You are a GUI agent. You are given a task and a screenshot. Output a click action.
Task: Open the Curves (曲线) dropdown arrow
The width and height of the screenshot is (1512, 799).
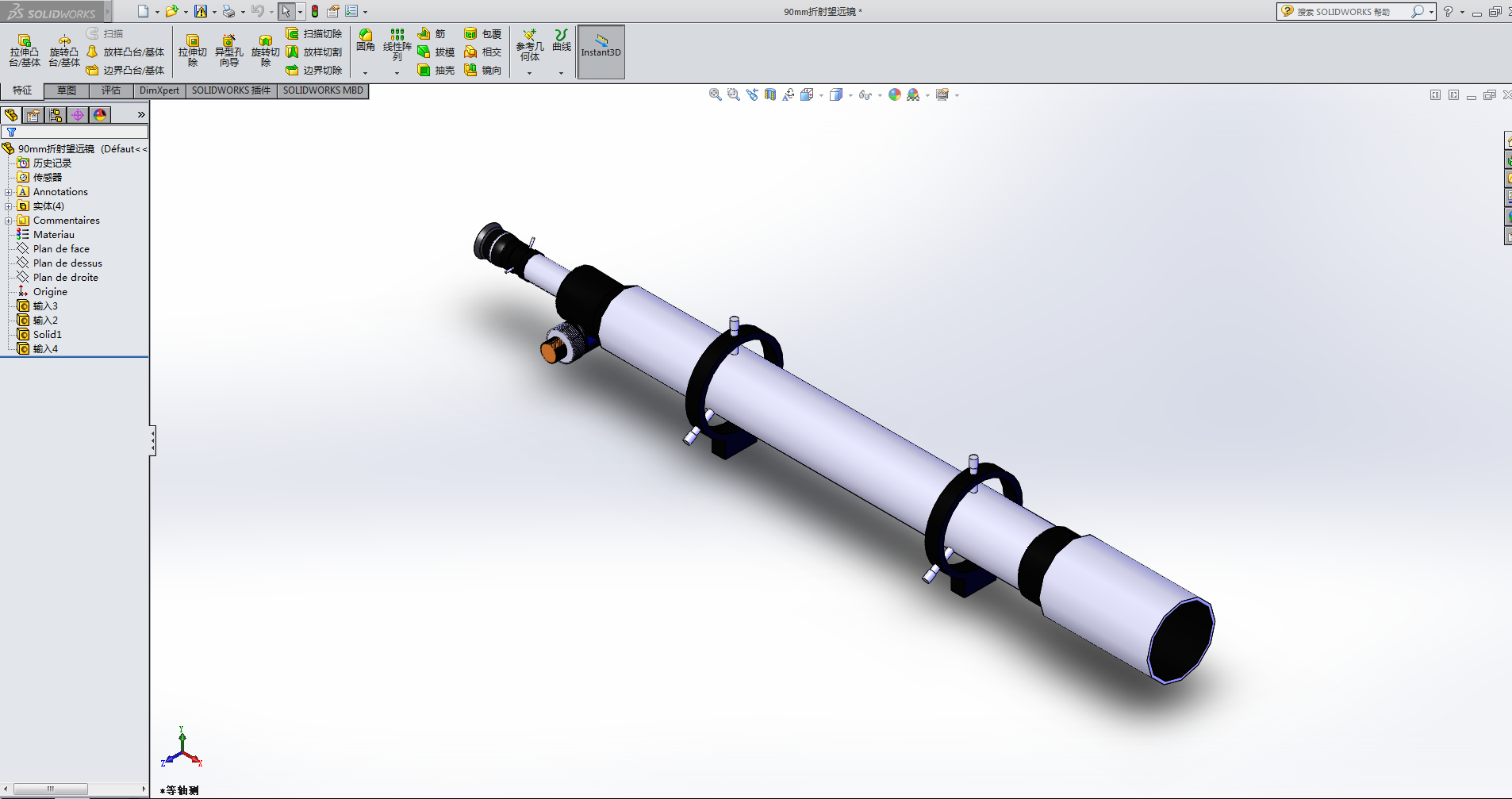point(562,73)
